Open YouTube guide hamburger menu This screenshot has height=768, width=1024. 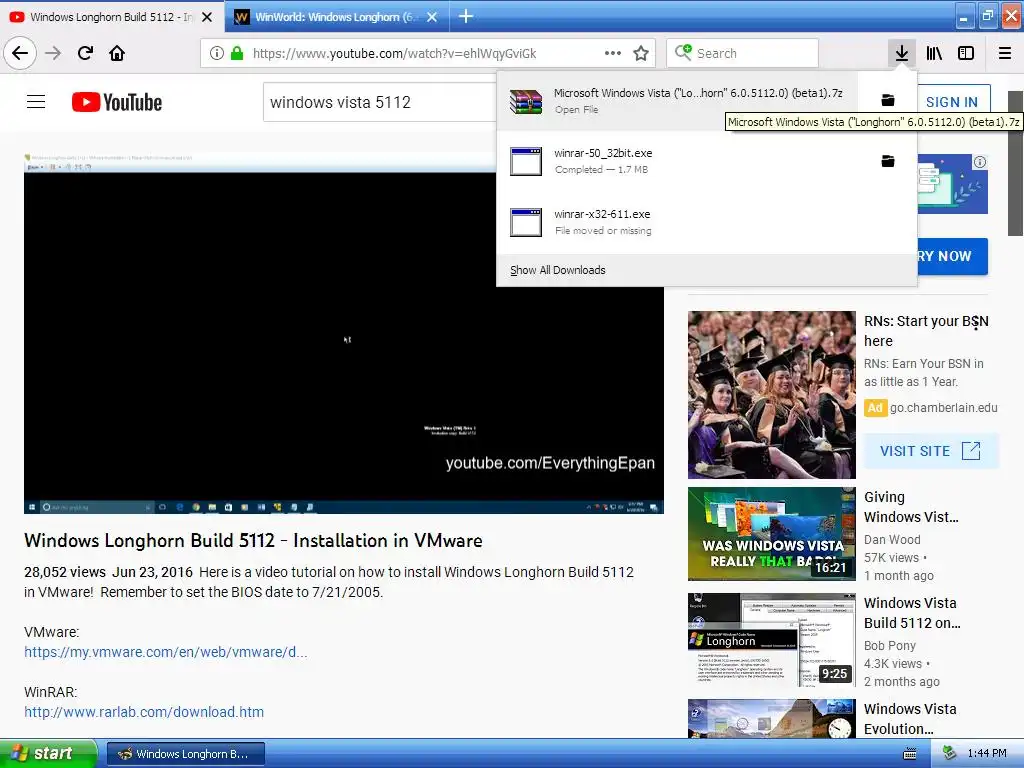click(36, 102)
